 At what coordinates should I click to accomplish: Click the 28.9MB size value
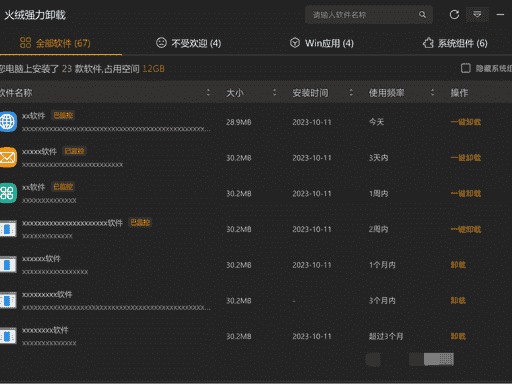click(x=239, y=122)
